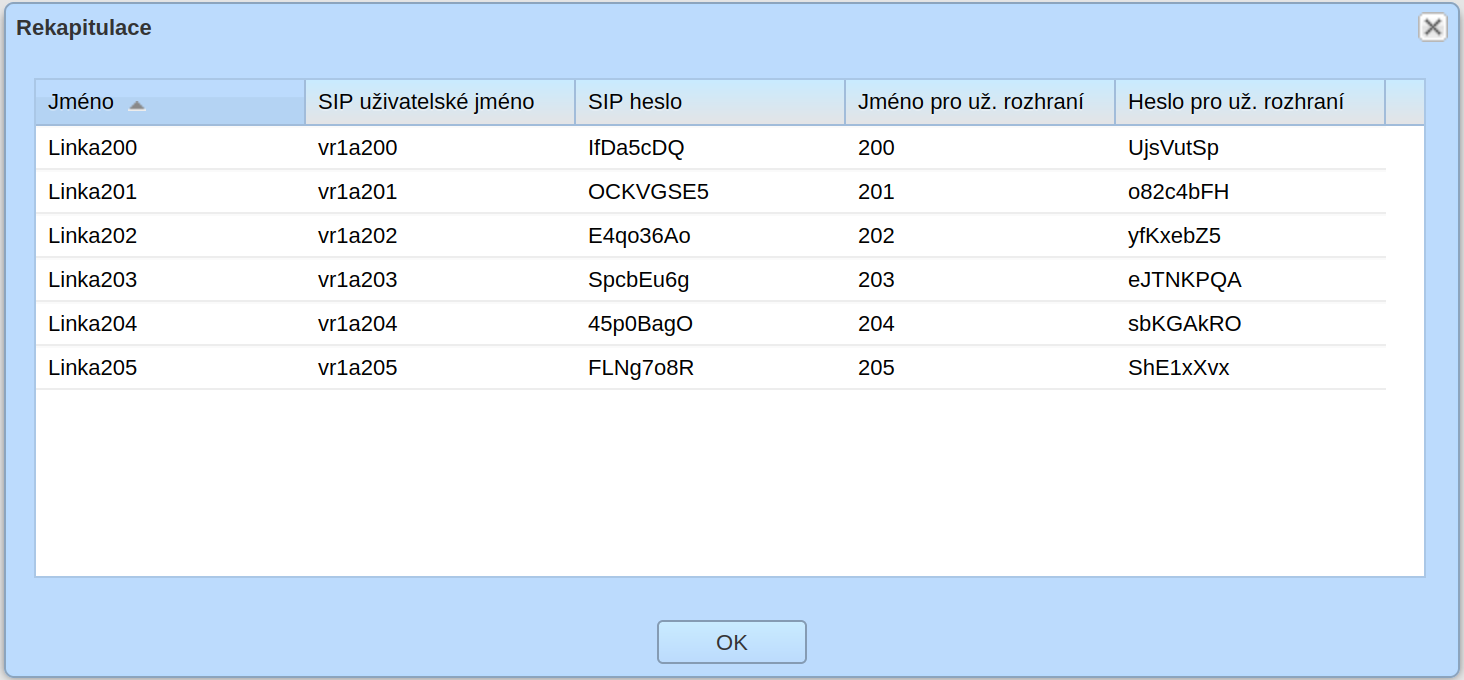Select interface password eJTNKPQA
The height and width of the screenshot is (680, 1464).
click(1185, 280)
